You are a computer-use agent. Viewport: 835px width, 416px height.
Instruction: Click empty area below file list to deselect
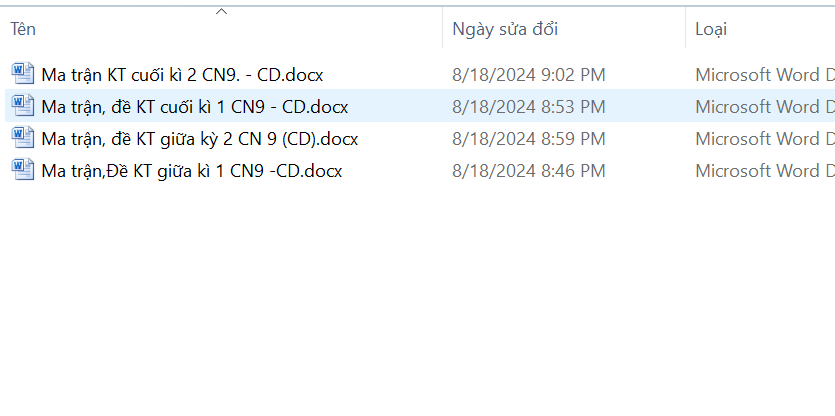(418, 298)
